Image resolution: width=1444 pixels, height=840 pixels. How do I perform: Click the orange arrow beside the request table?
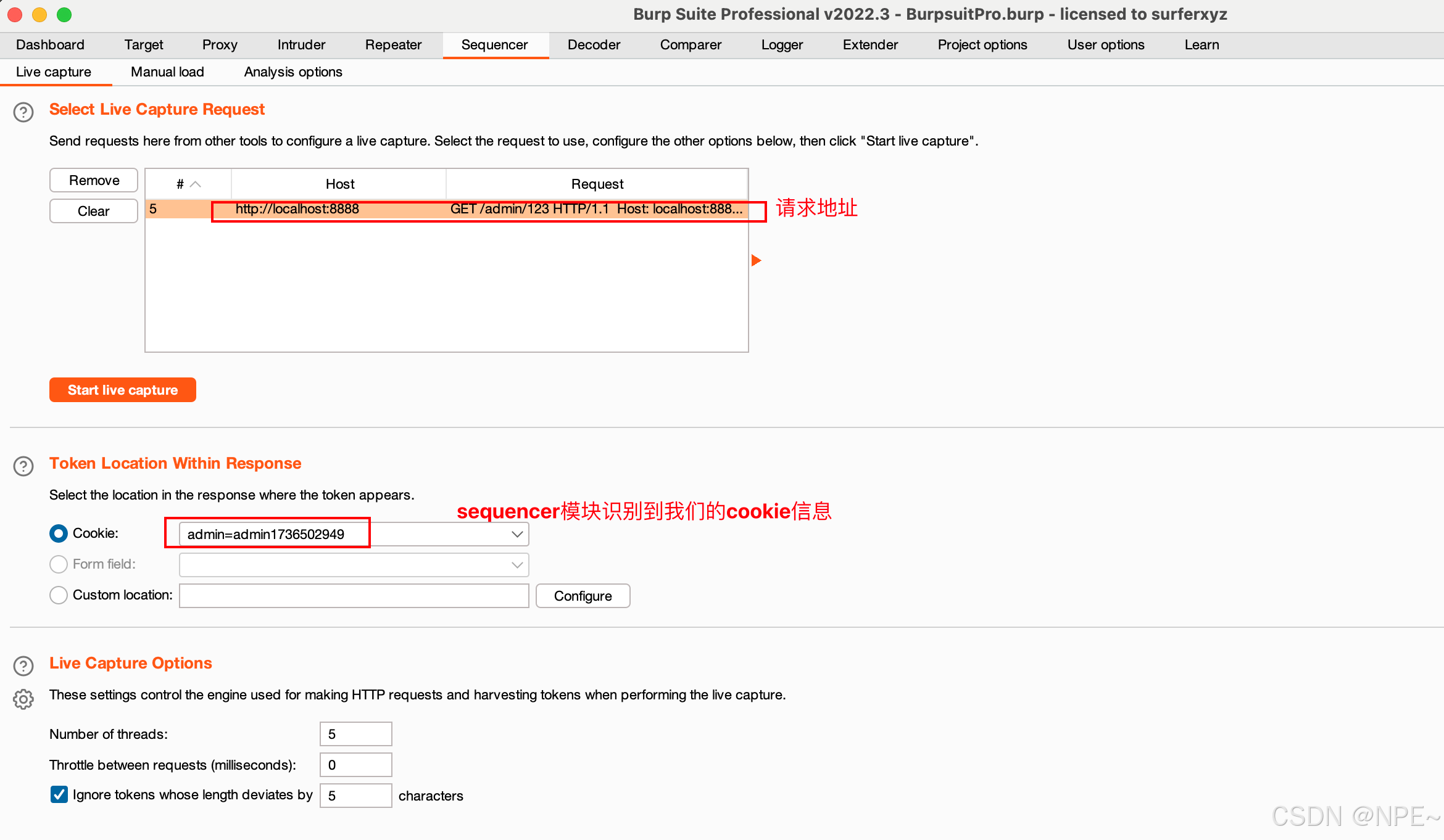(x=756, y=260)
